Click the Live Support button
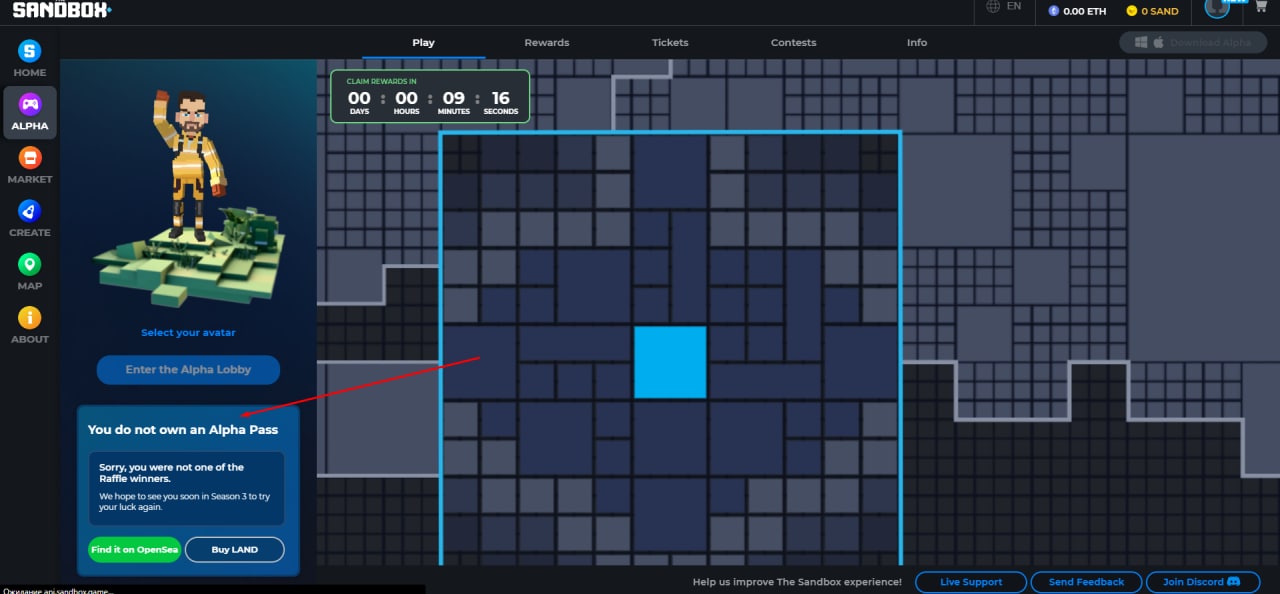This screenshot has height=594, width=1280. click(x=971, y=582)
